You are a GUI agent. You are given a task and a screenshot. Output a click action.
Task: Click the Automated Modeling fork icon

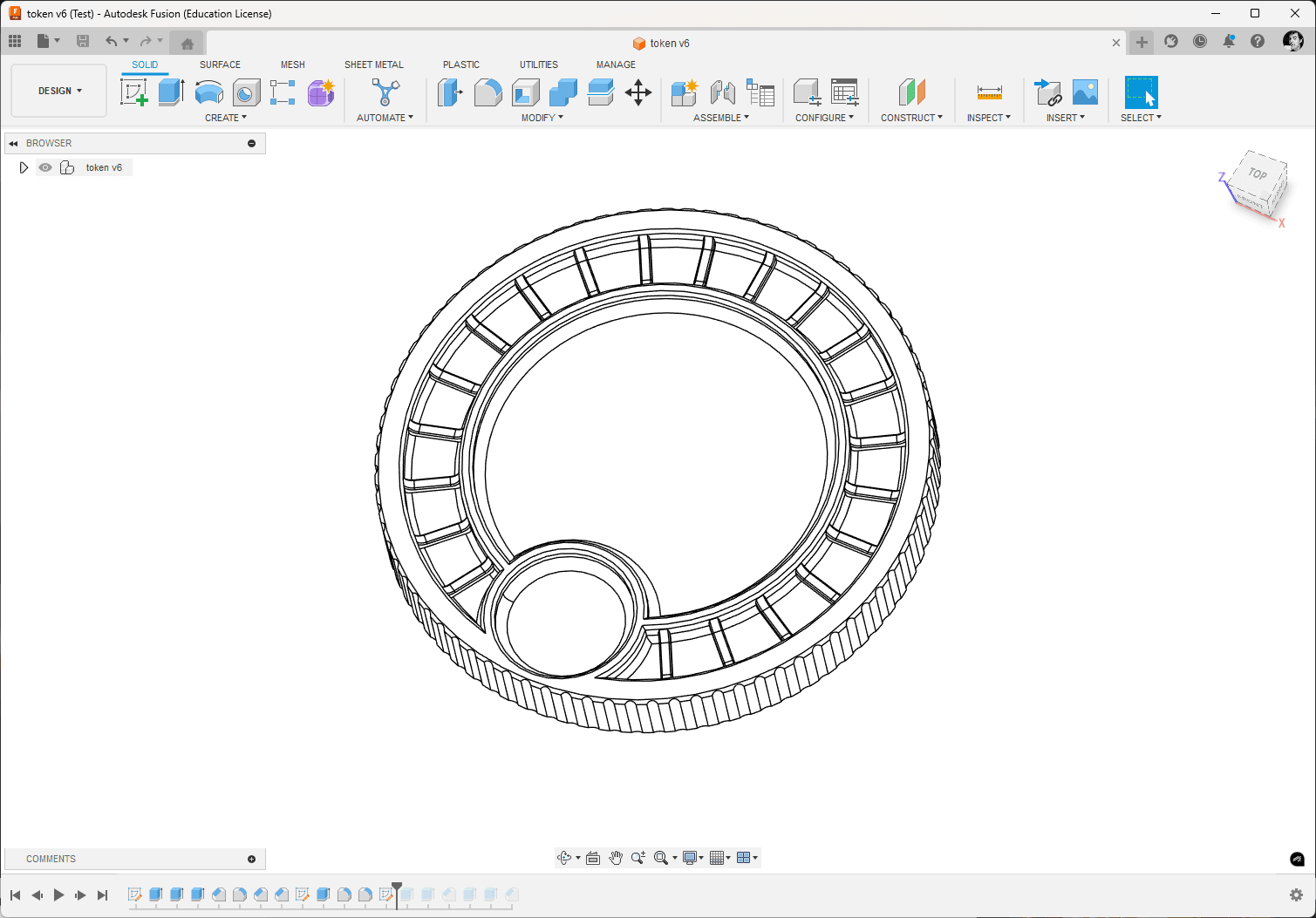[385, 92]
